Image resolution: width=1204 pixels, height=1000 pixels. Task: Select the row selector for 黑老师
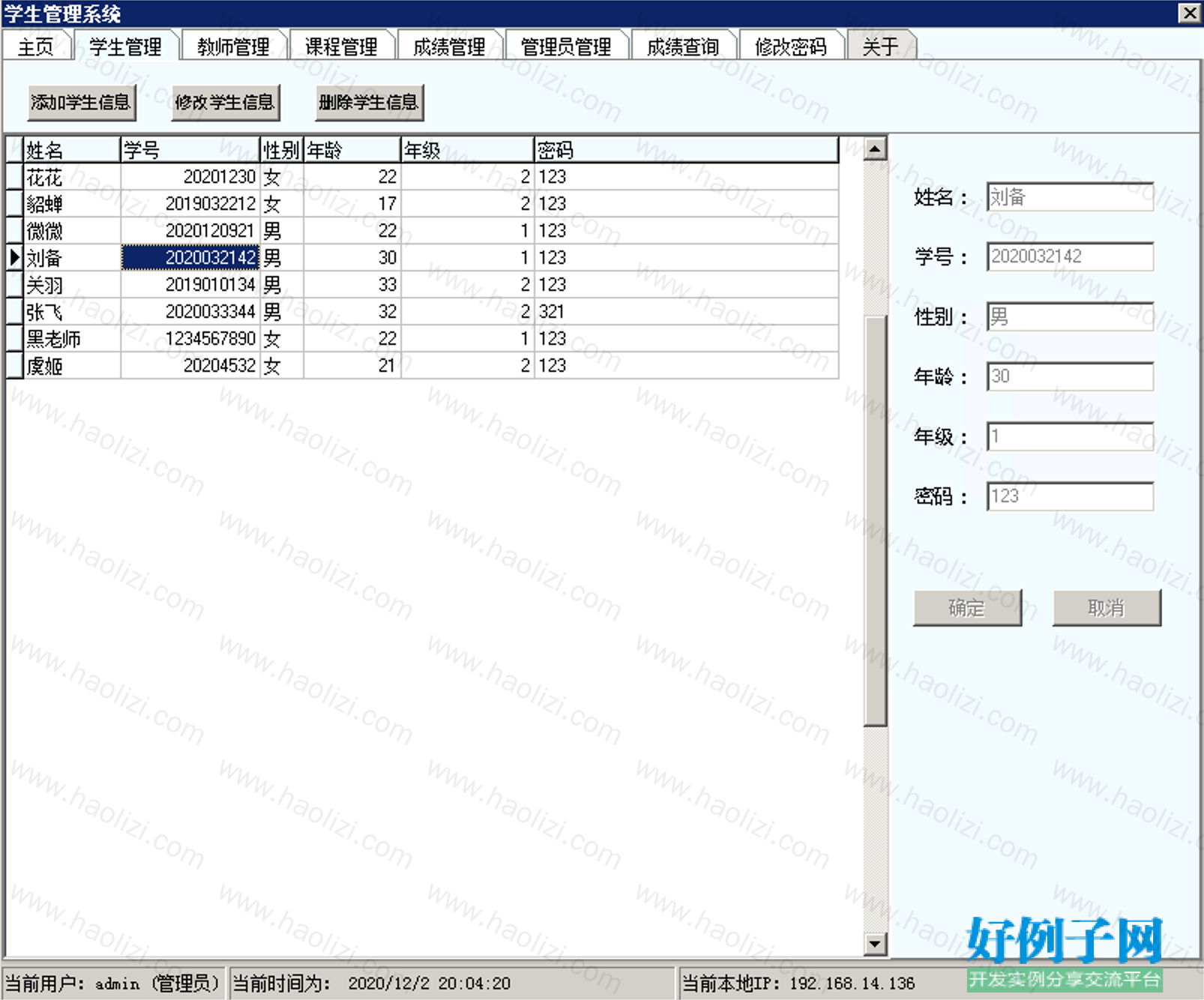pyautogui.click(x=14, y=339)
